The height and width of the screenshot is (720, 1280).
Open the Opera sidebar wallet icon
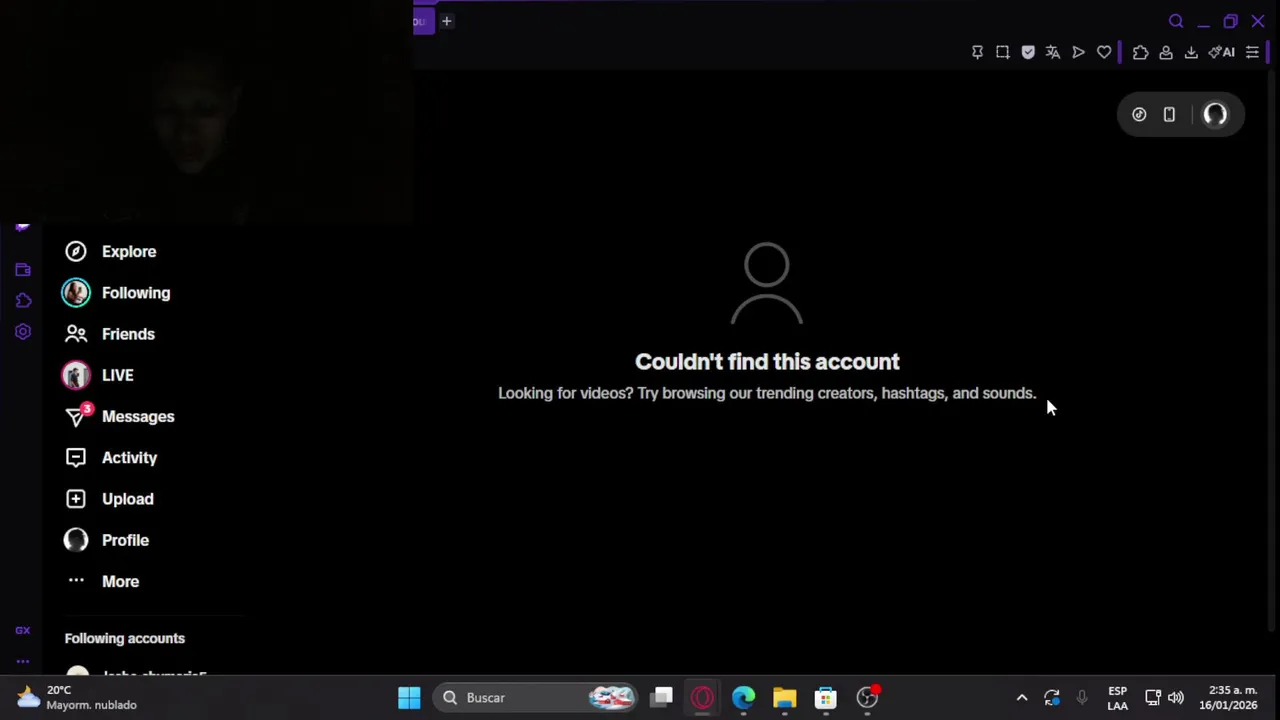point(23,270)
